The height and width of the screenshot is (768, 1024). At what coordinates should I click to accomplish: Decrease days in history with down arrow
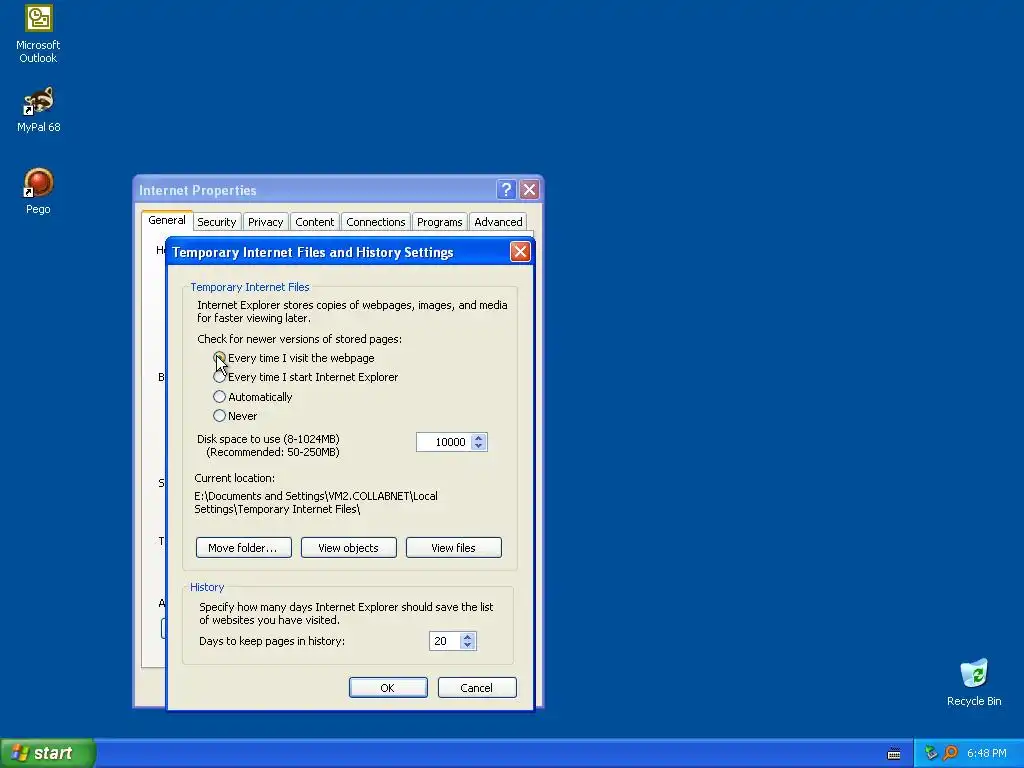pos(467,645)
